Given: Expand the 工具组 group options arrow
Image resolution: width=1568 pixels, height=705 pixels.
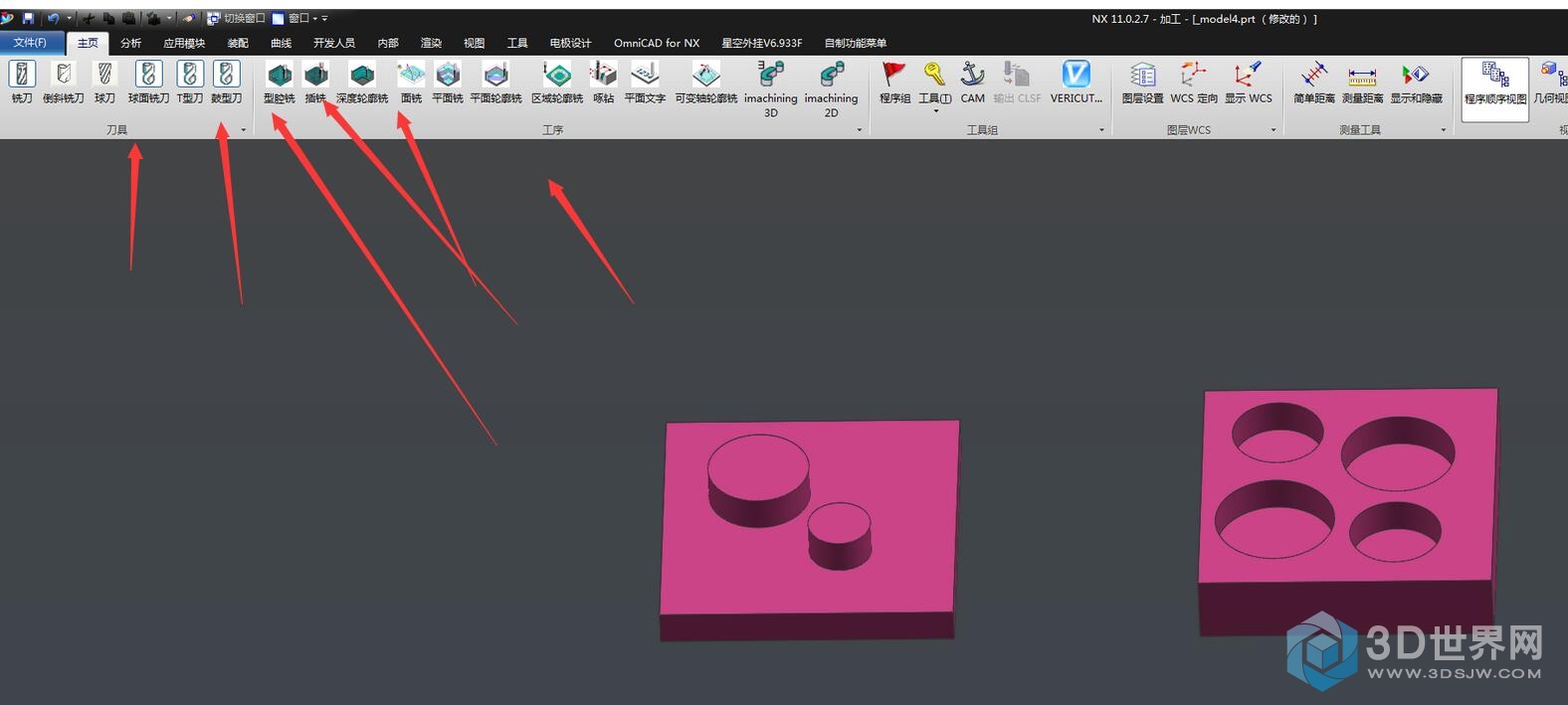Looking at the screenshot, I should pos(1101,130).
